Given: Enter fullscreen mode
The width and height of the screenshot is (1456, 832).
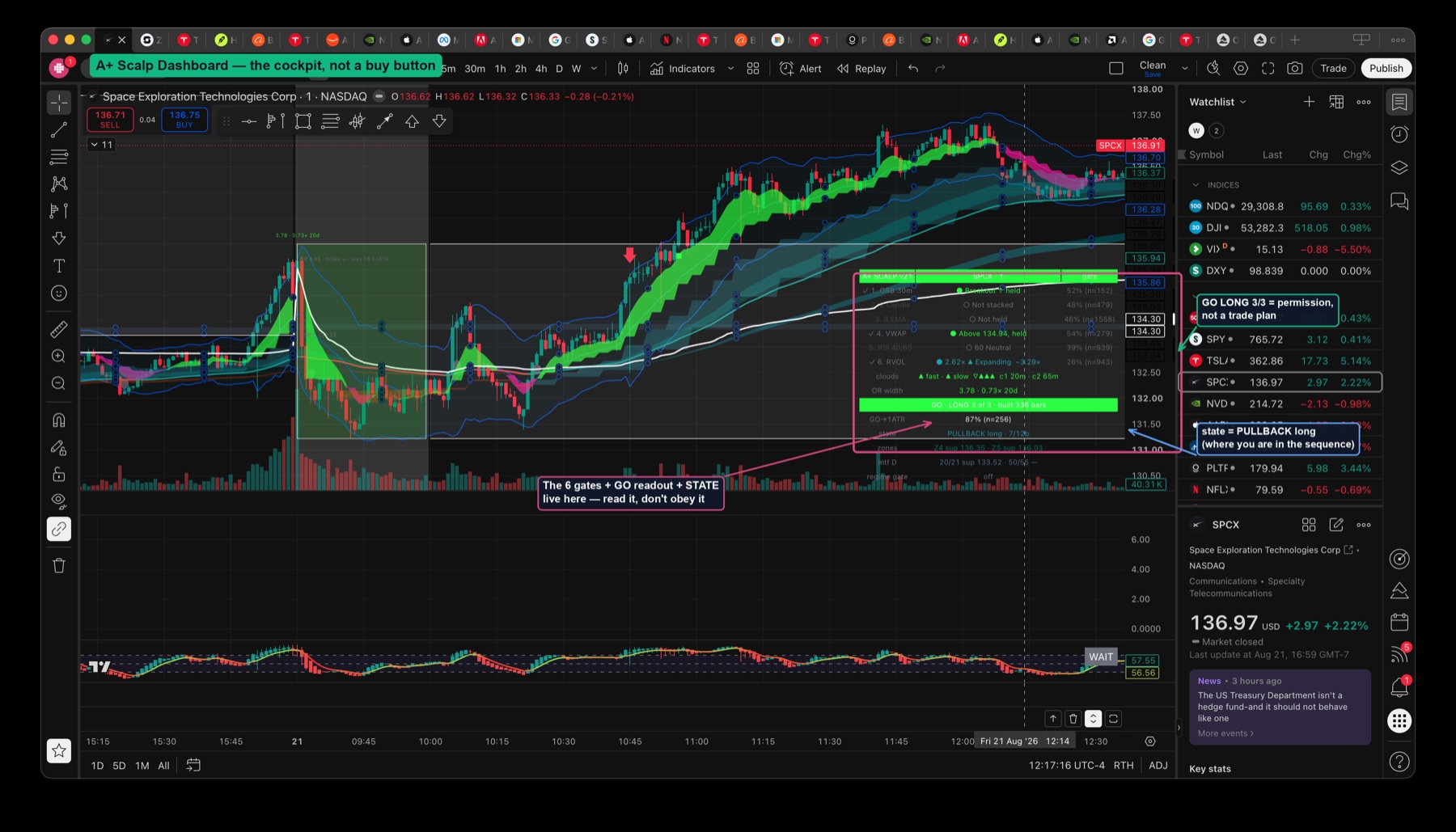Looking at the screenshot, I should coord(1268,69).
